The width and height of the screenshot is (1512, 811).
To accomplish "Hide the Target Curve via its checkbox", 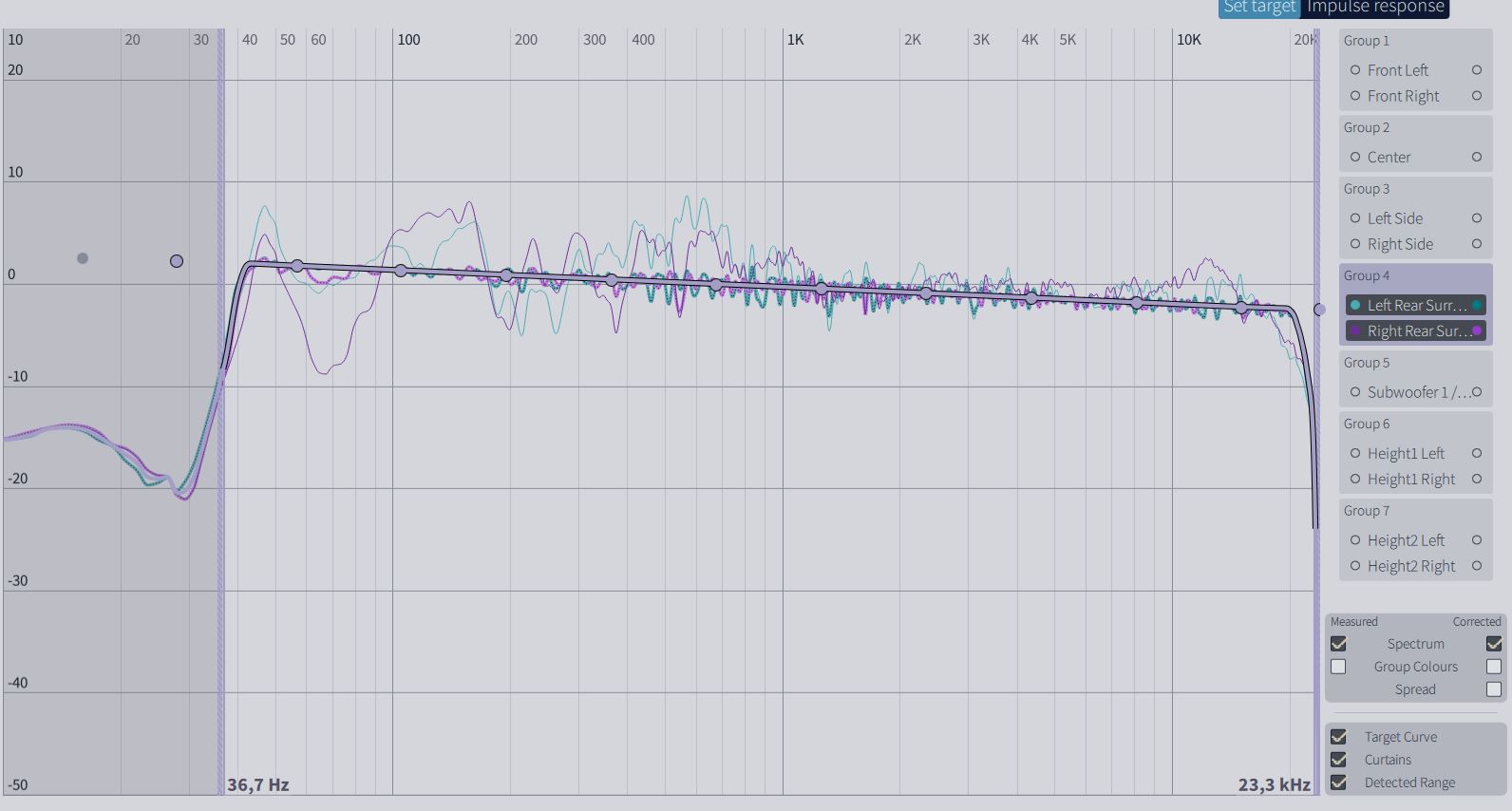I will coord(1338,737).
